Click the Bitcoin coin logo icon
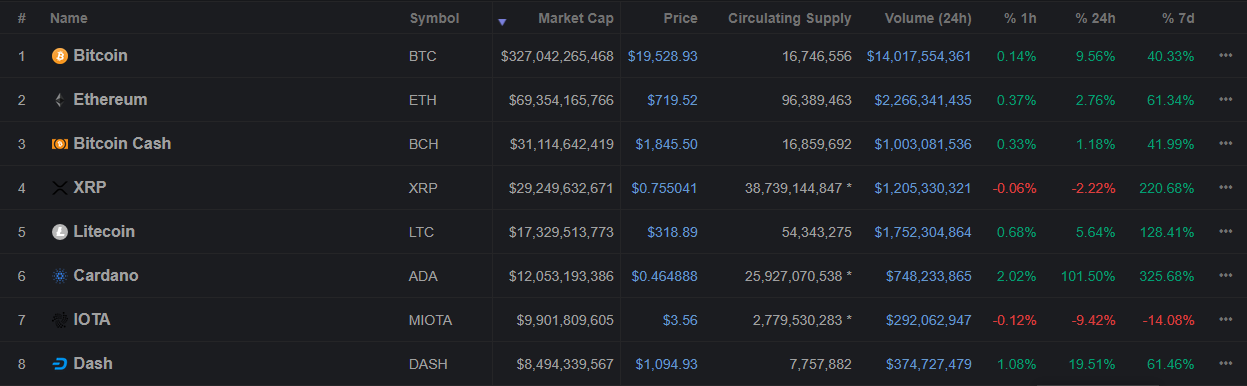Viewport: 1247px width, 386px height. (60, 56)
